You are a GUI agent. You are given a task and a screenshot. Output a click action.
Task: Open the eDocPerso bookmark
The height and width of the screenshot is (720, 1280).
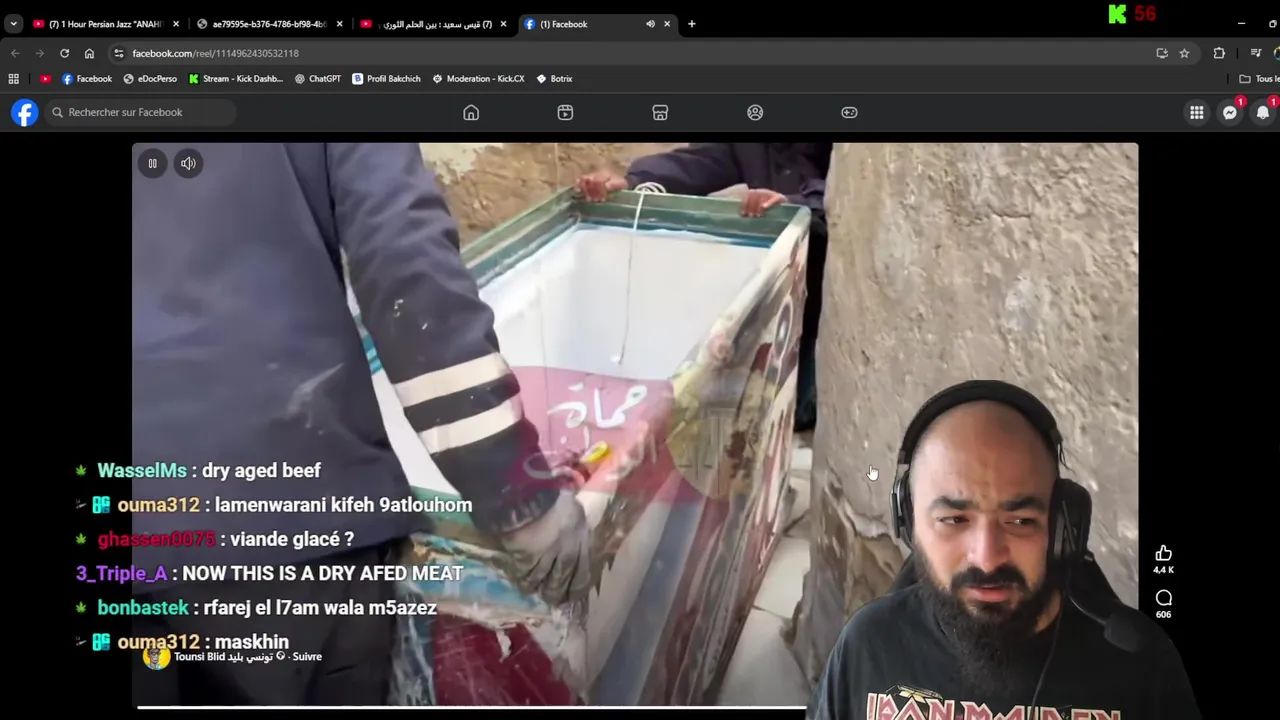(150, 78)
